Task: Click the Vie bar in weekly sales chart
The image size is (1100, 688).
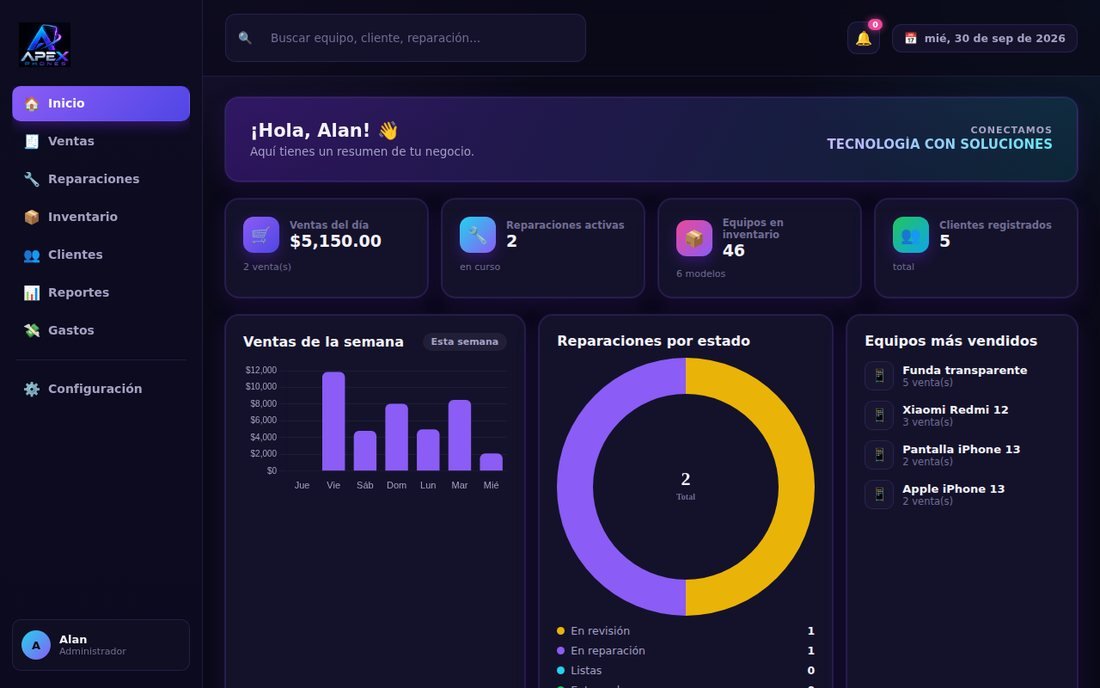Action: pyautogui.click(x=333, y=421)
